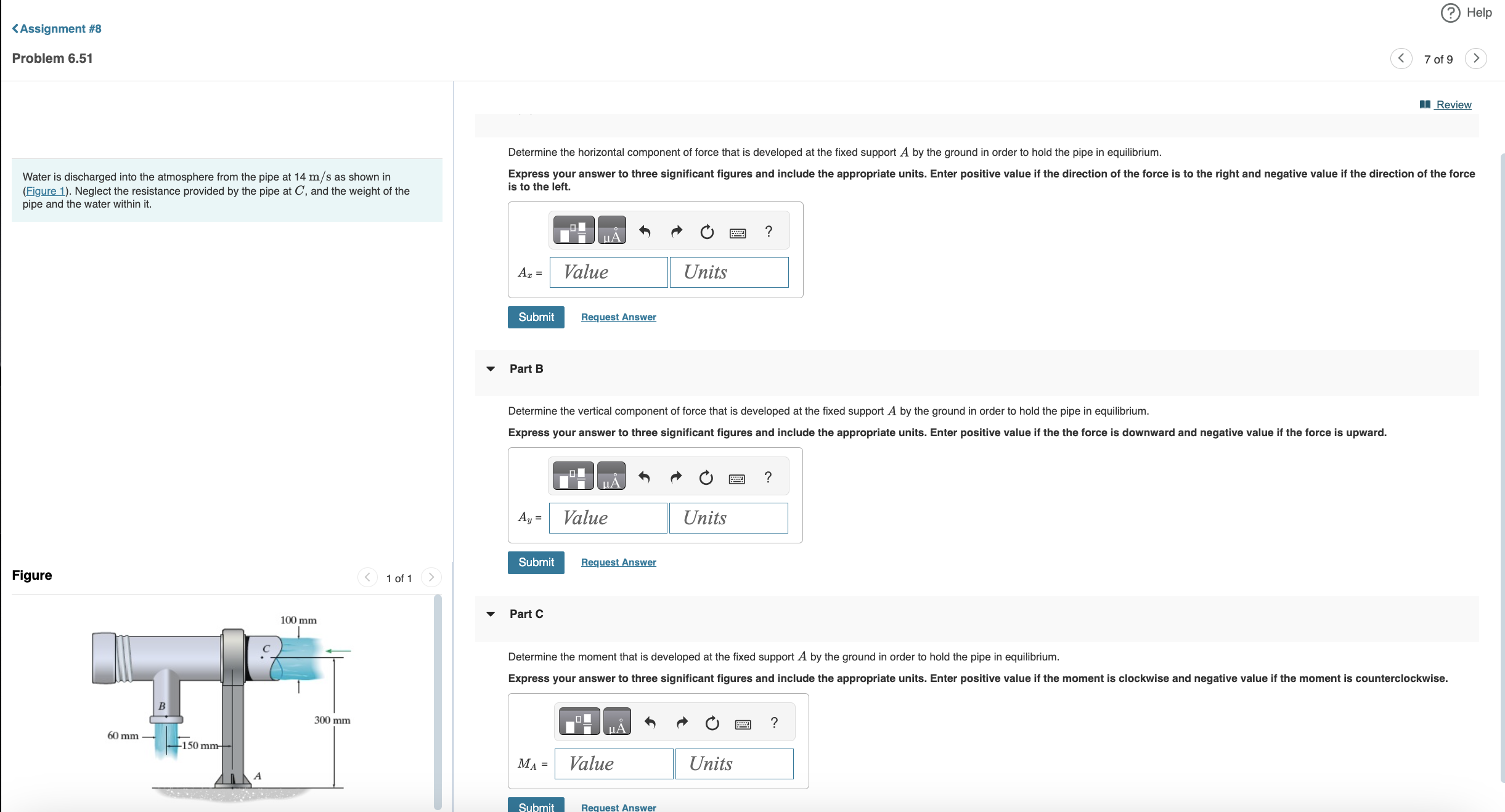
Task: Collapse the Part B section
Action: tap(491, 369)
